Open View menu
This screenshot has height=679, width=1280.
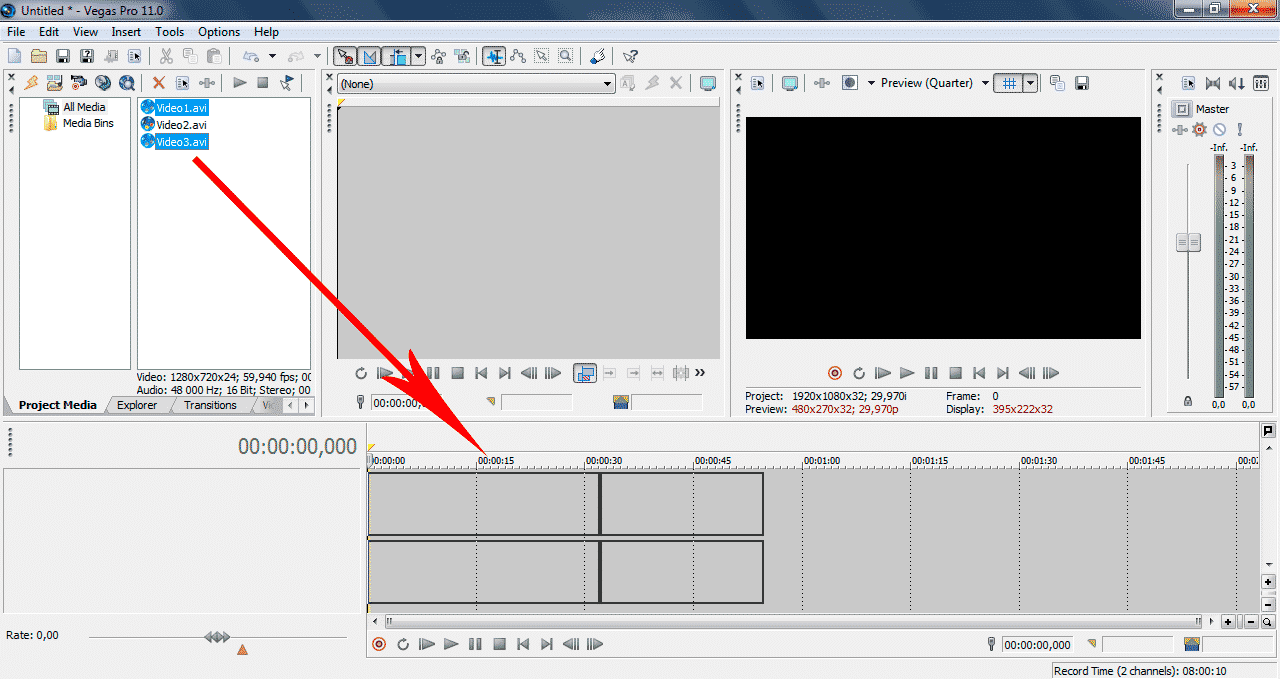[x=85, y=32]
